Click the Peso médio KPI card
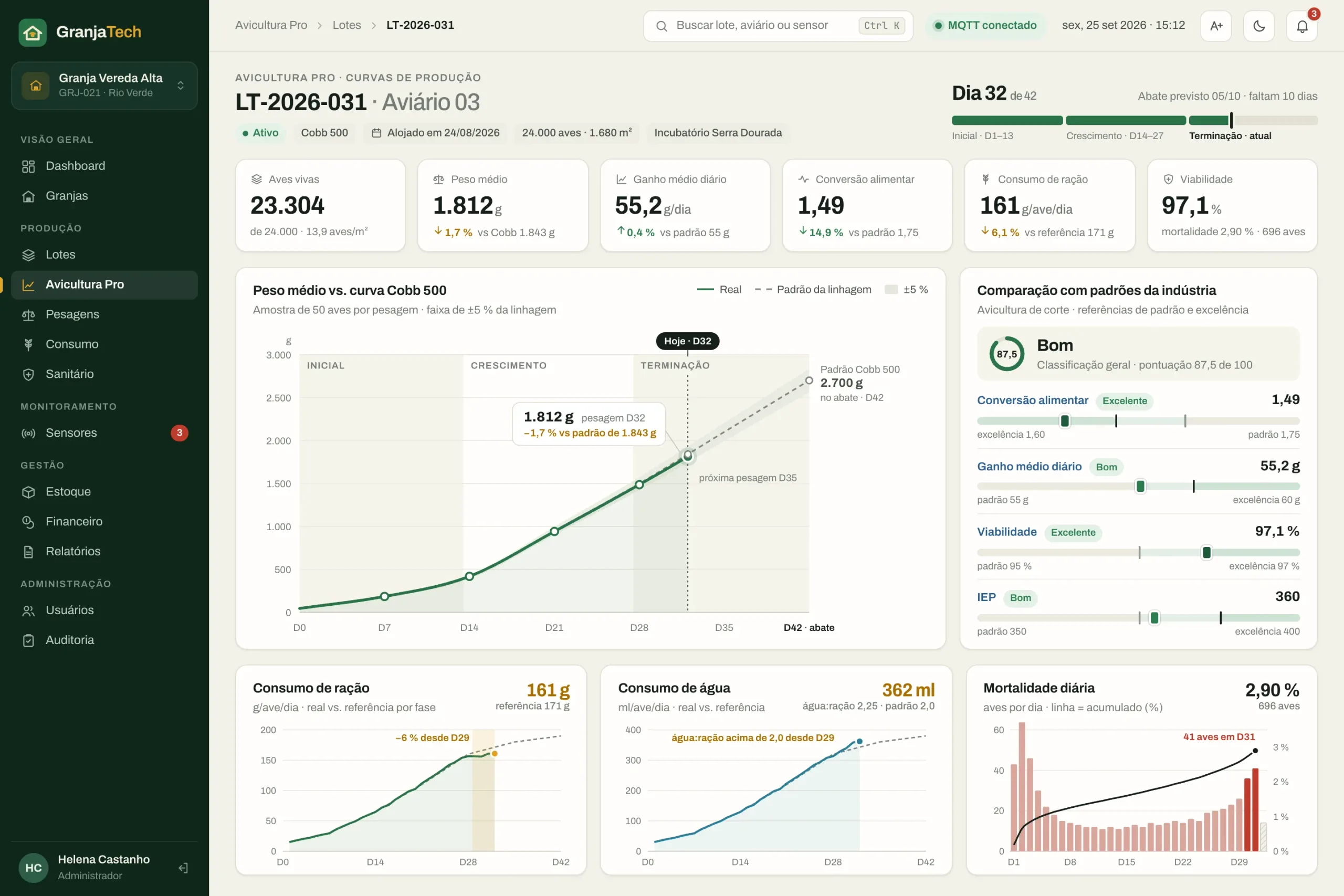This screenshot has height=896, width=1344. 503,206
